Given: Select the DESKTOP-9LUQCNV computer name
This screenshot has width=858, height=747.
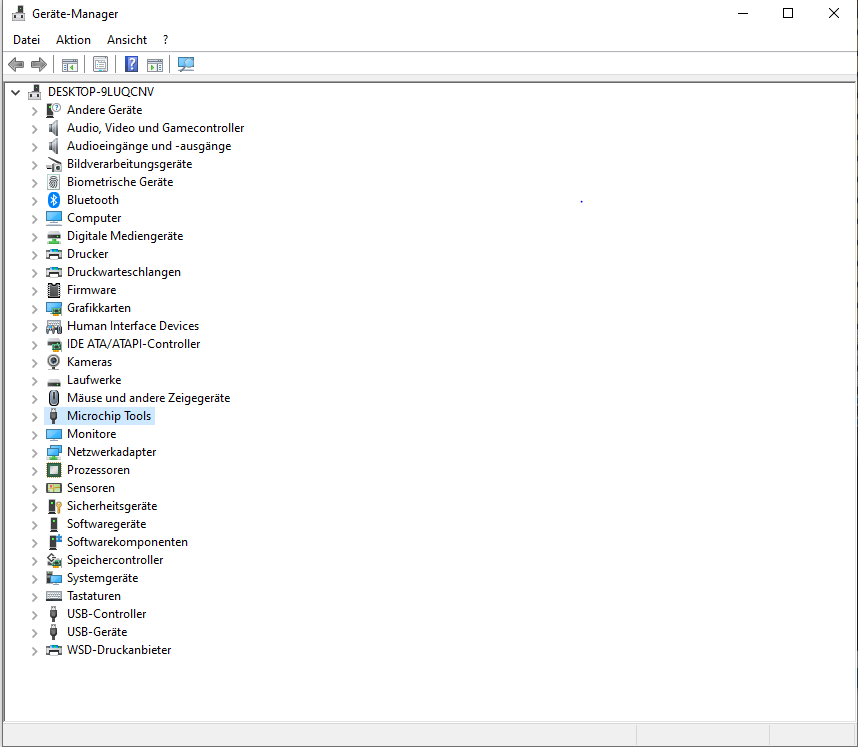Looking at the screenshot, I should (101, 92).
